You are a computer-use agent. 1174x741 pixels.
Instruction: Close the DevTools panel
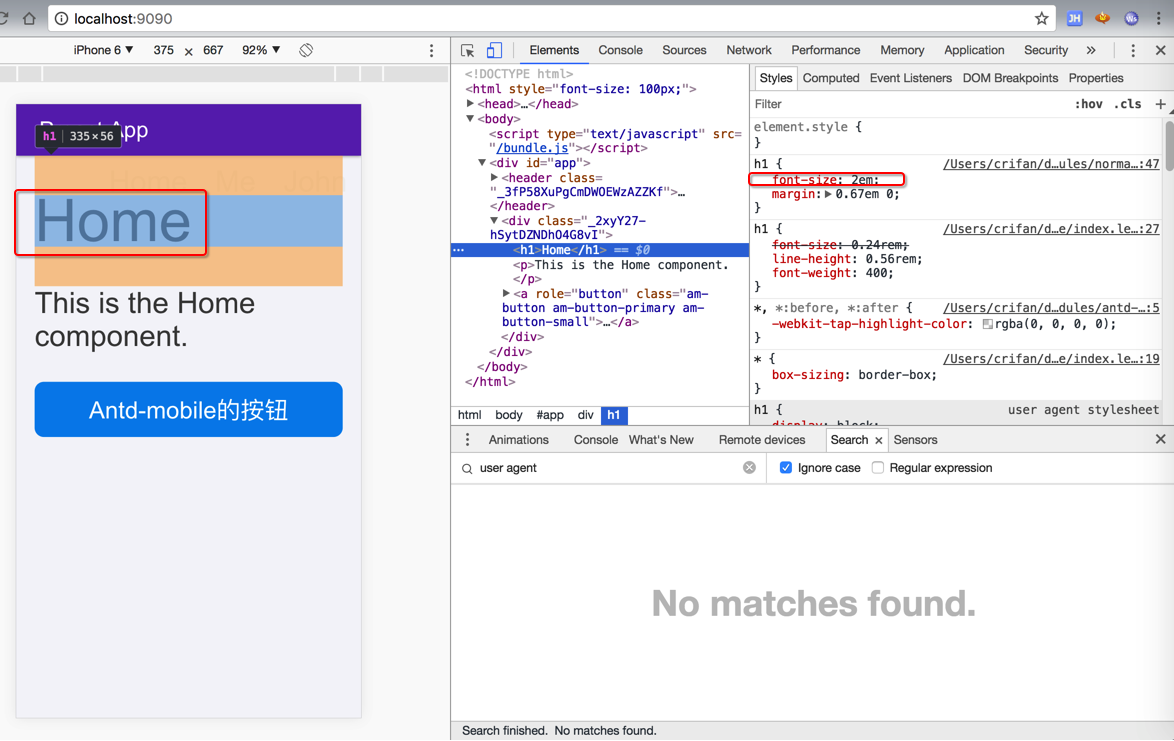[1161, 50]
